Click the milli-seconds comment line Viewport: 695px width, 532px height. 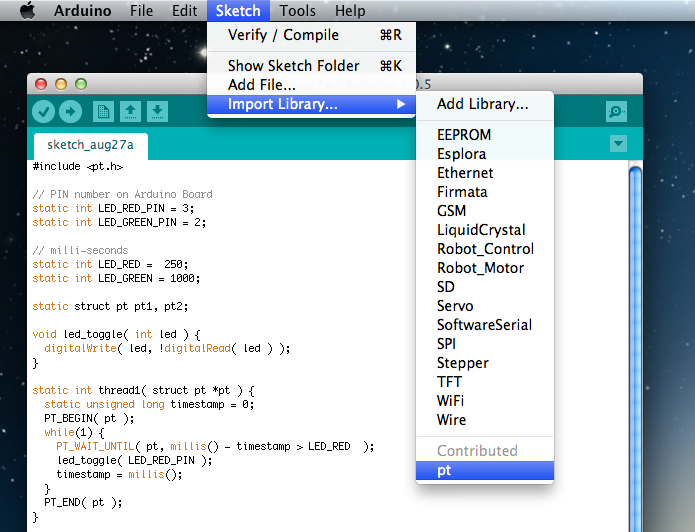pyautogui.click(x=80, y=250)
